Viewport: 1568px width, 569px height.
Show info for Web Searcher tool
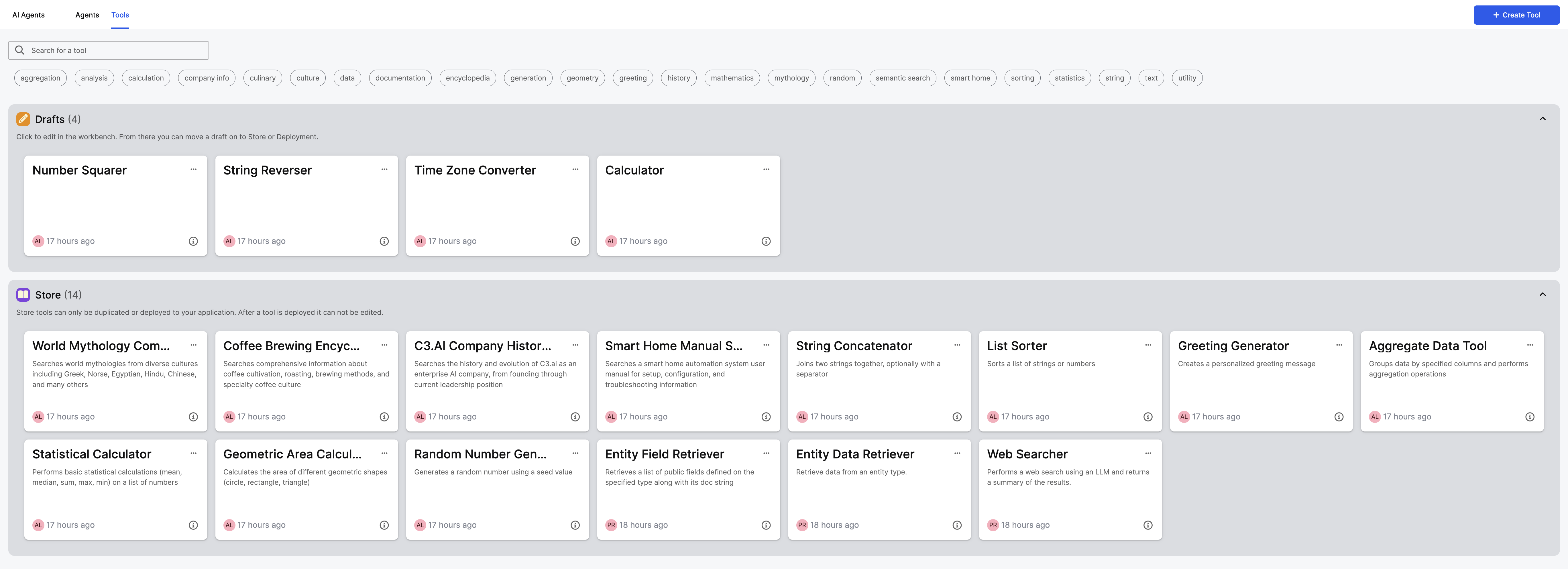(1148, 525)
